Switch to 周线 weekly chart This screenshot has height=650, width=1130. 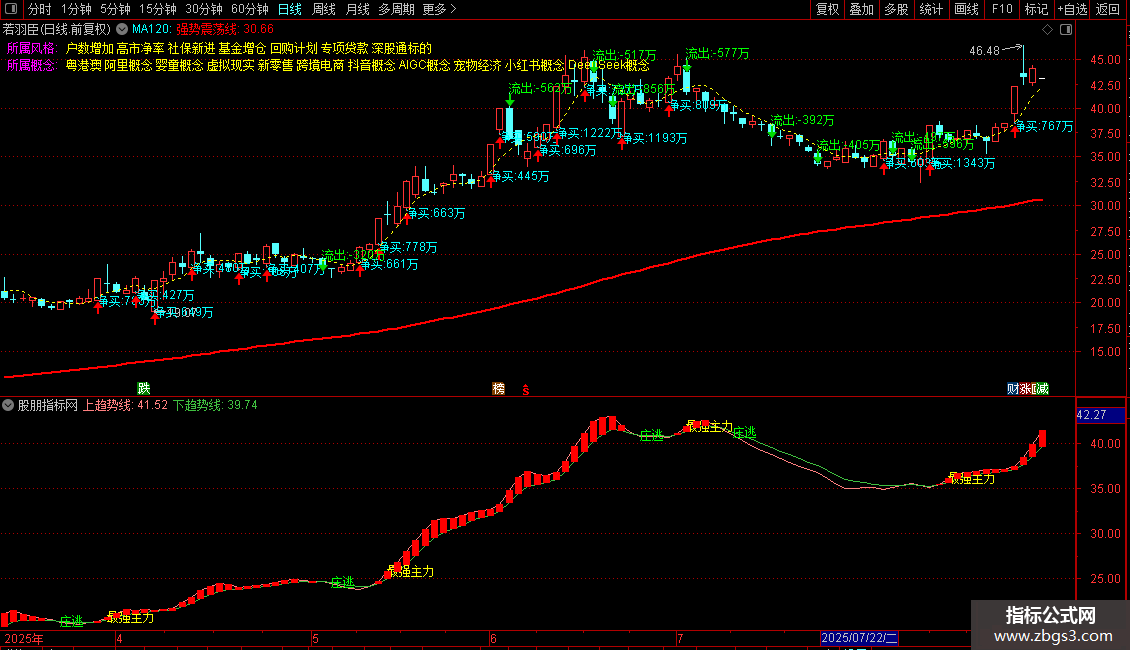[x=324, y=9]
